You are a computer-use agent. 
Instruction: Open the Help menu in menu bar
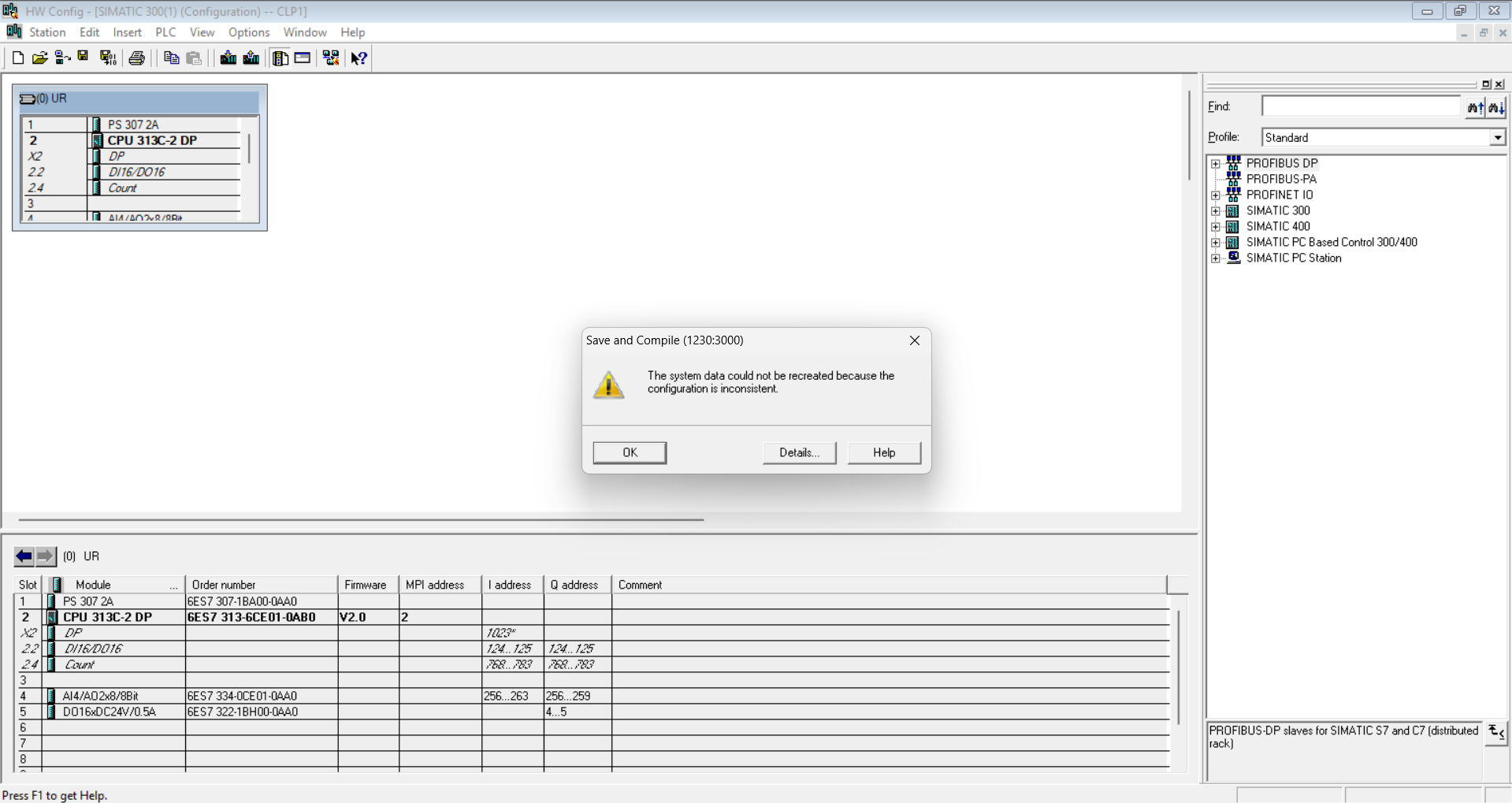pos(353,32)
